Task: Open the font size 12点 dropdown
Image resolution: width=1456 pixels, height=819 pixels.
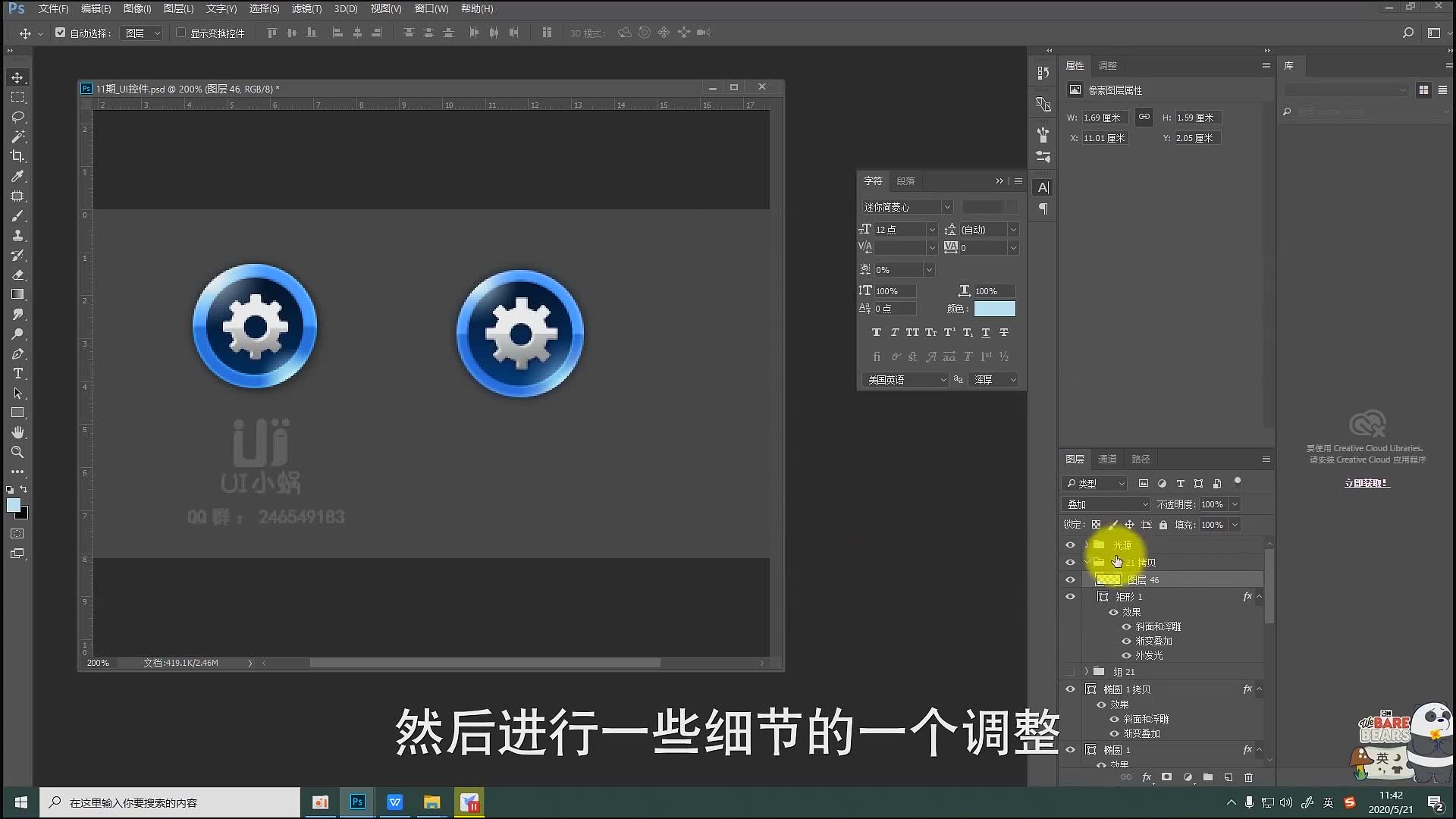Action: pyautogui.click(x=932, y=229)
